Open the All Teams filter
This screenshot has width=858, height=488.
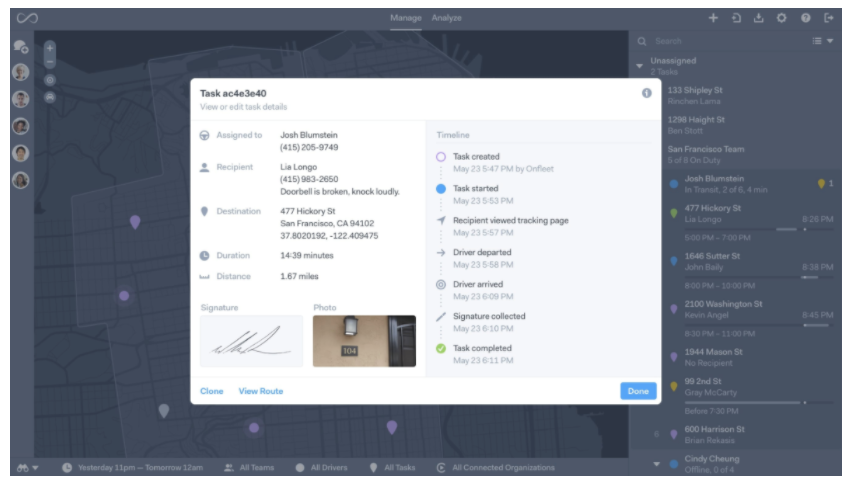click(x=249, y=468)
